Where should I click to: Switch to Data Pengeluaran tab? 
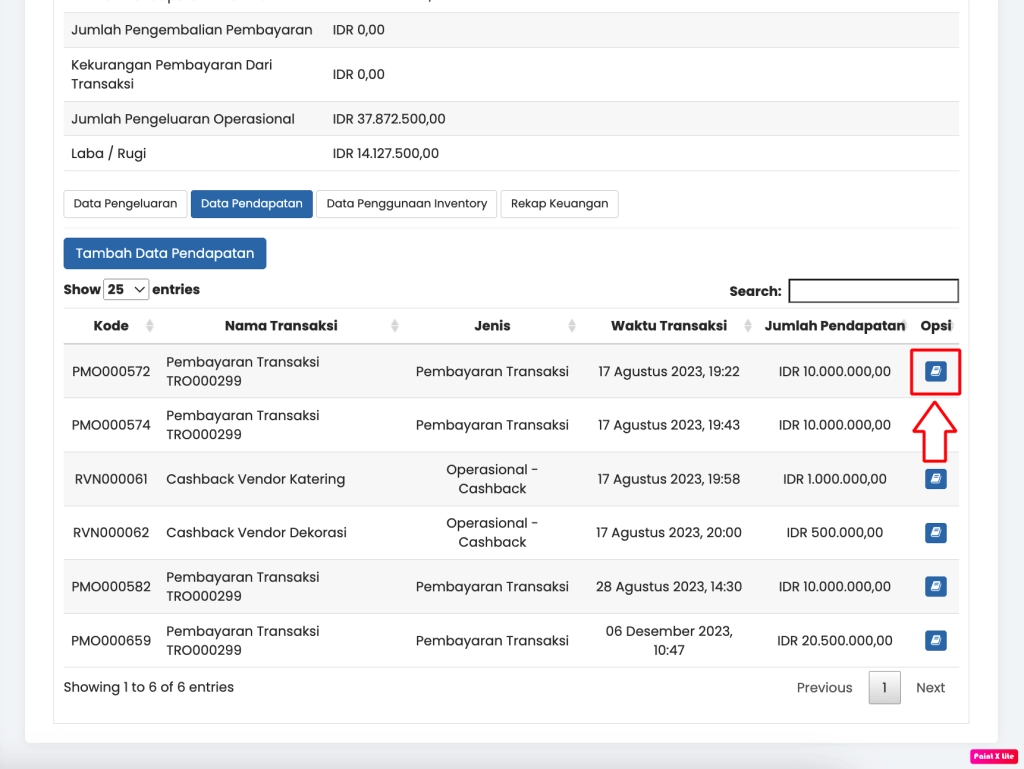pos(125,204)
